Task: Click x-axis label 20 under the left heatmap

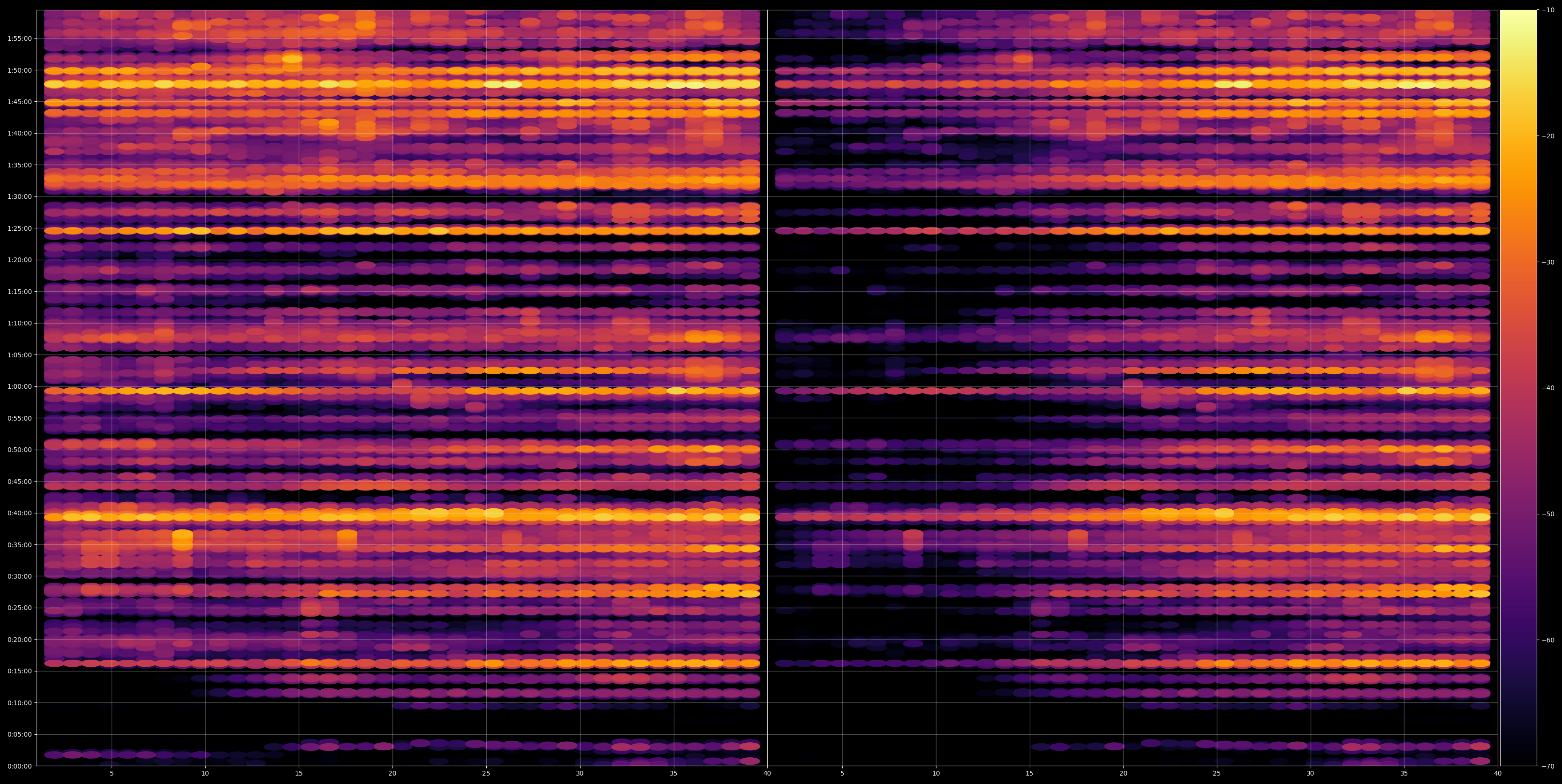Action: click(392, 774)
